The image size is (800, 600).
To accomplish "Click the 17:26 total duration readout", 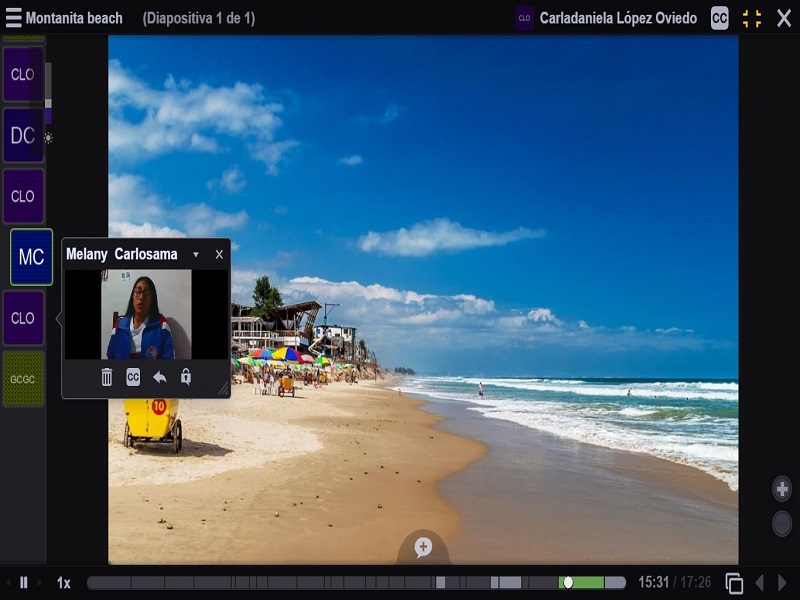I will pyautogui.click(x=695, y=582).
